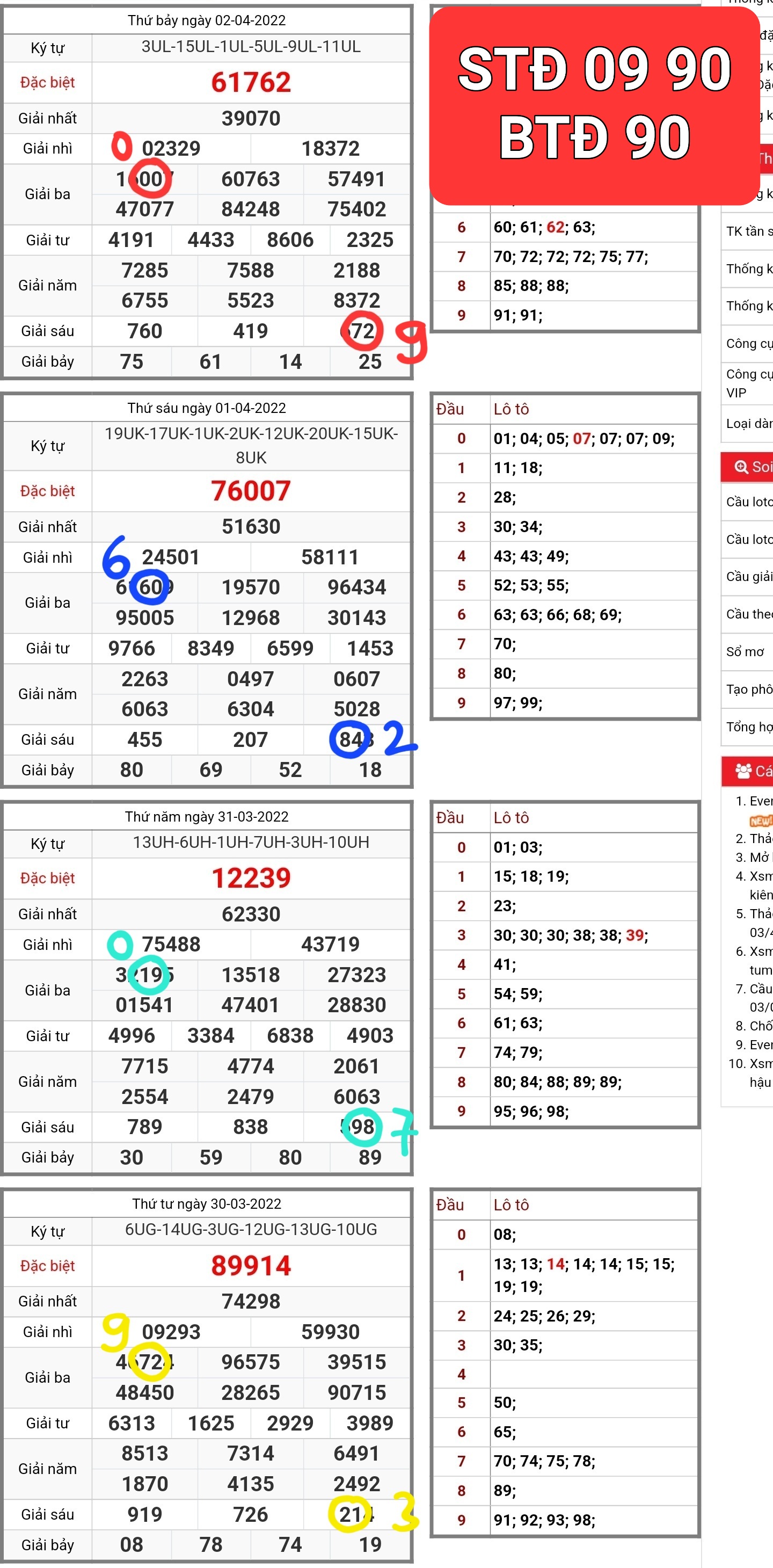The image size is (773, 1568).
Task: Open the 'Tổng hợ' sidebar link
Action: pos(749,727)
